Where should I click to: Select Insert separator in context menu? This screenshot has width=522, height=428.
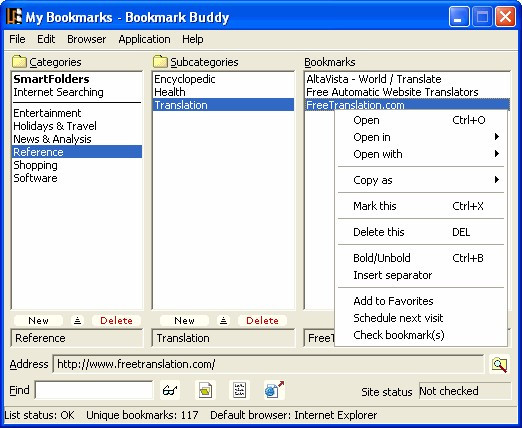click(421, 275)
